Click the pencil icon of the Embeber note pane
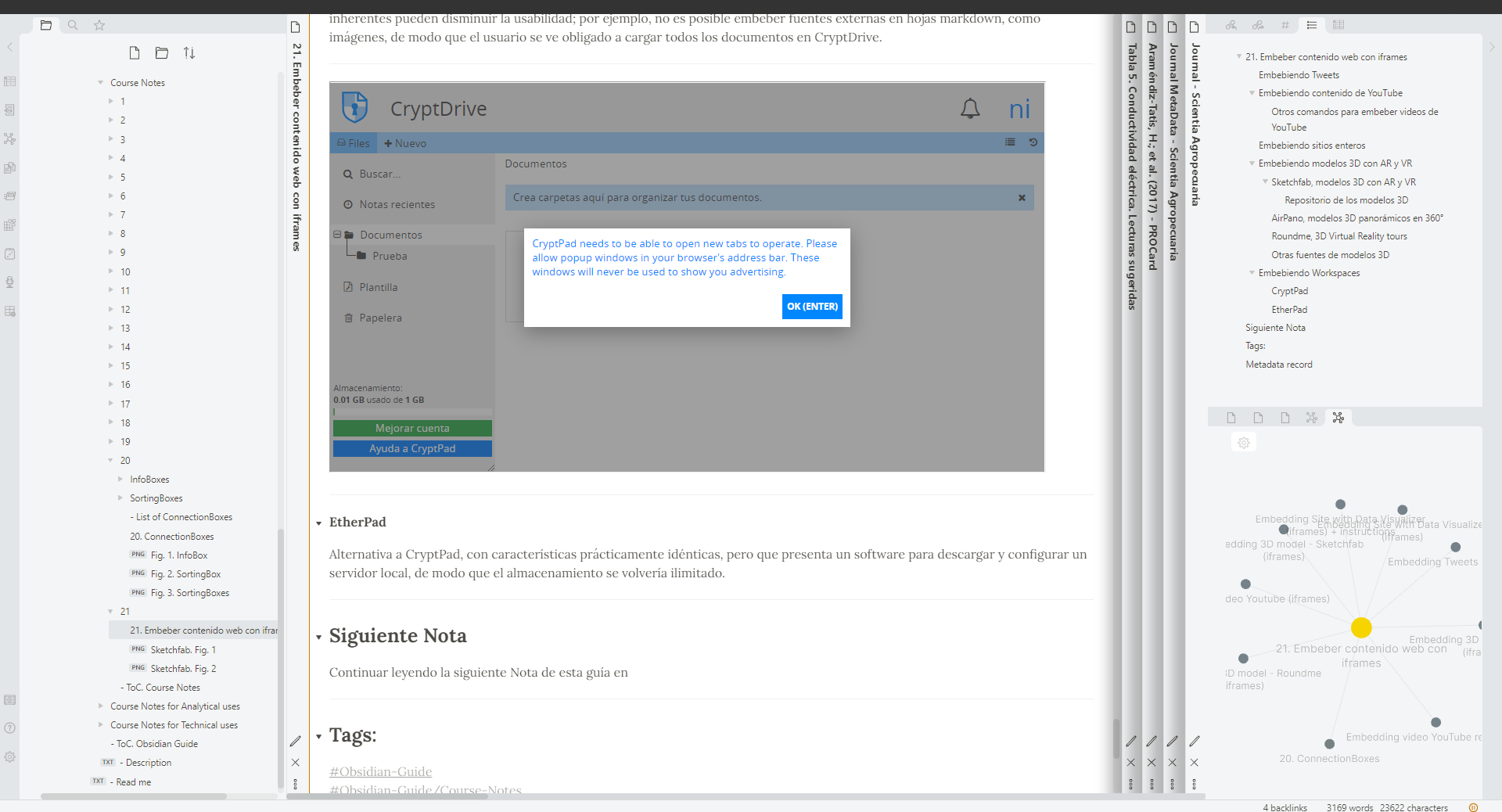The width and height of the screenshot is (1502, 812). 296,741
